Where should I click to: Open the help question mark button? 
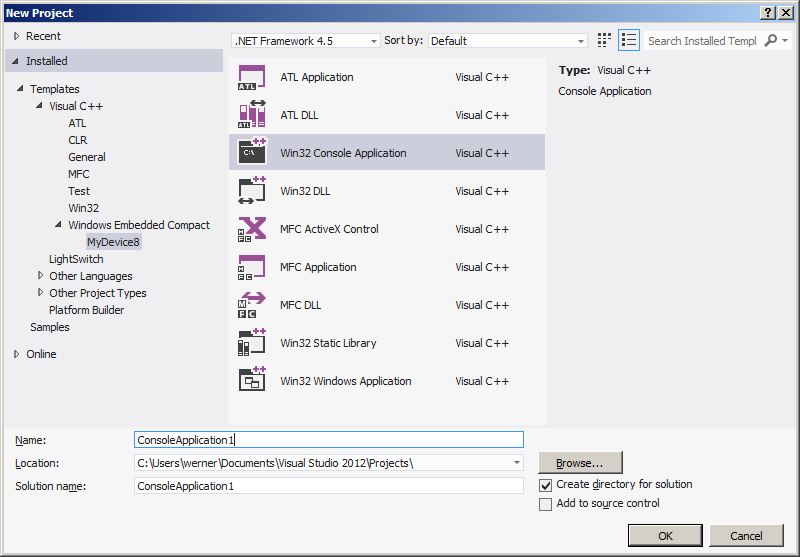(x=768, y=13)
